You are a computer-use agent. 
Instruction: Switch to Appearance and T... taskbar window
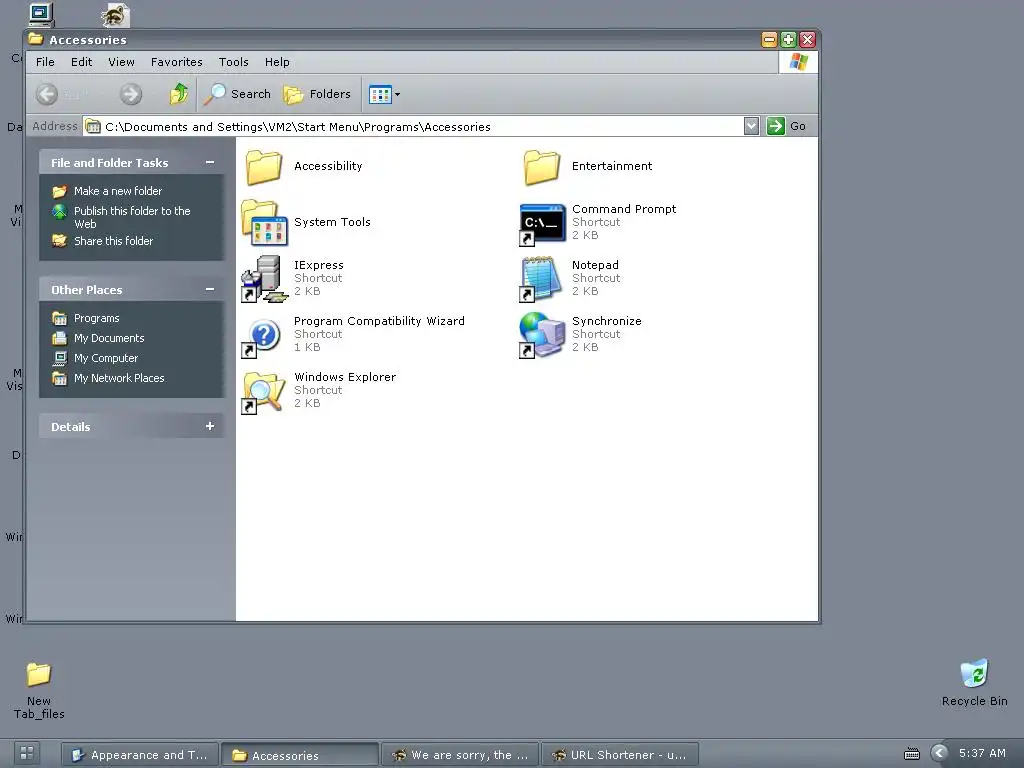click(140, 755)
